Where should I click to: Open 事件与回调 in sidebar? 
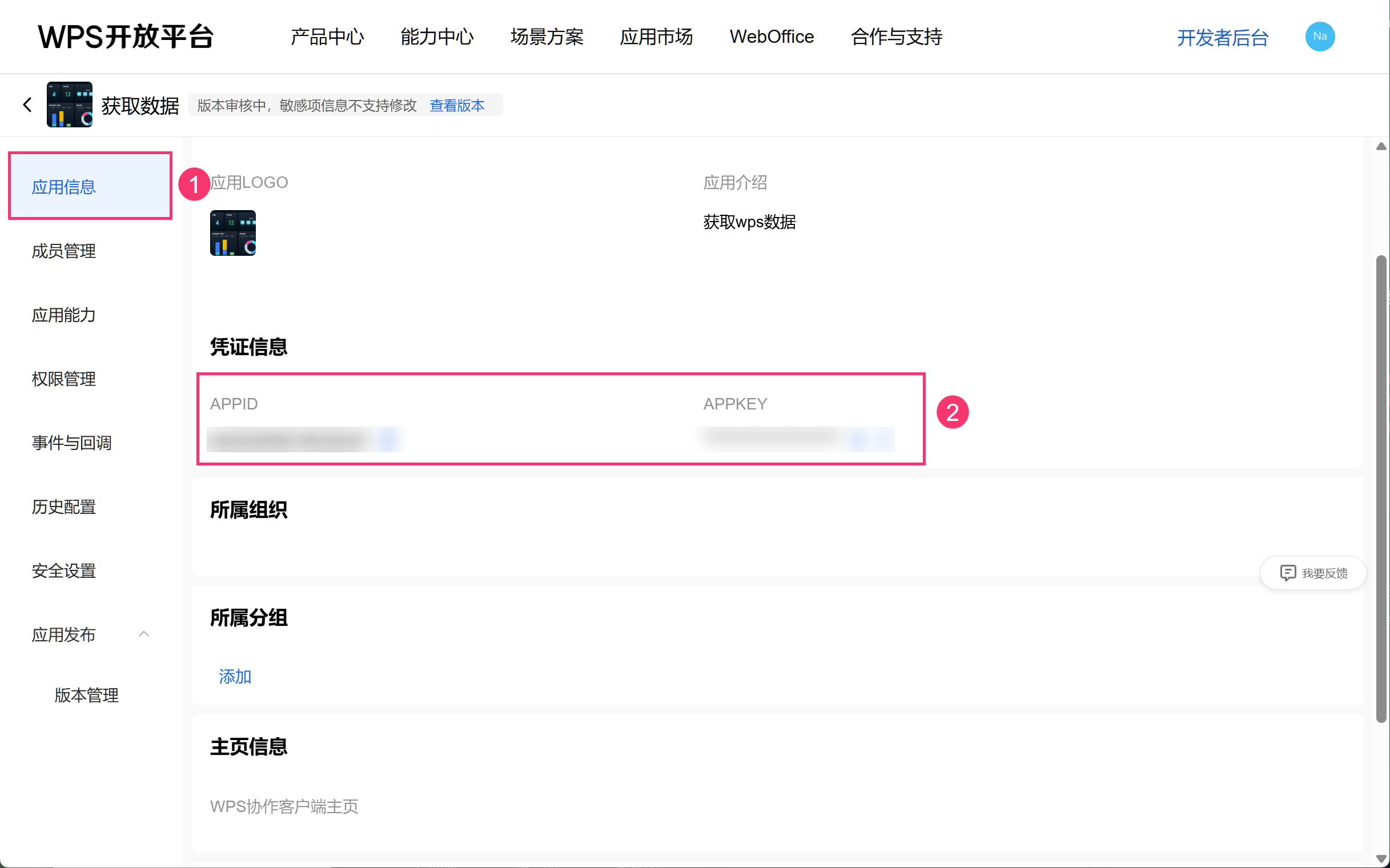(x=72, y=443)
